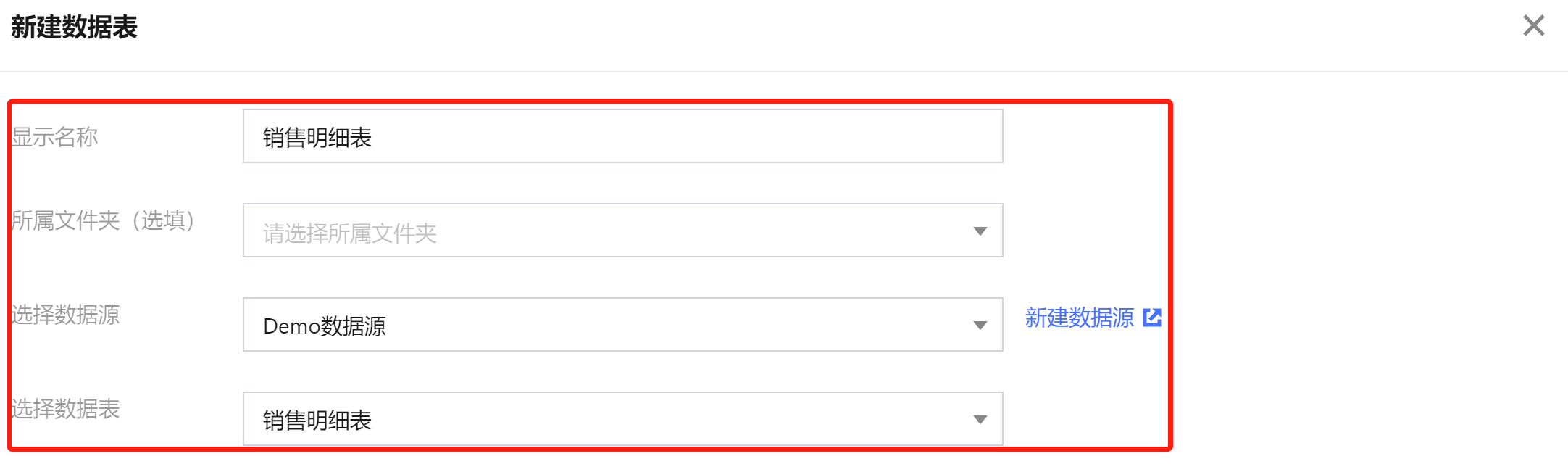This screenshot has height=464, width=1568.
Task: Click the selected 销售明细表 value in 选择数据表
Action: click(317, 420)
